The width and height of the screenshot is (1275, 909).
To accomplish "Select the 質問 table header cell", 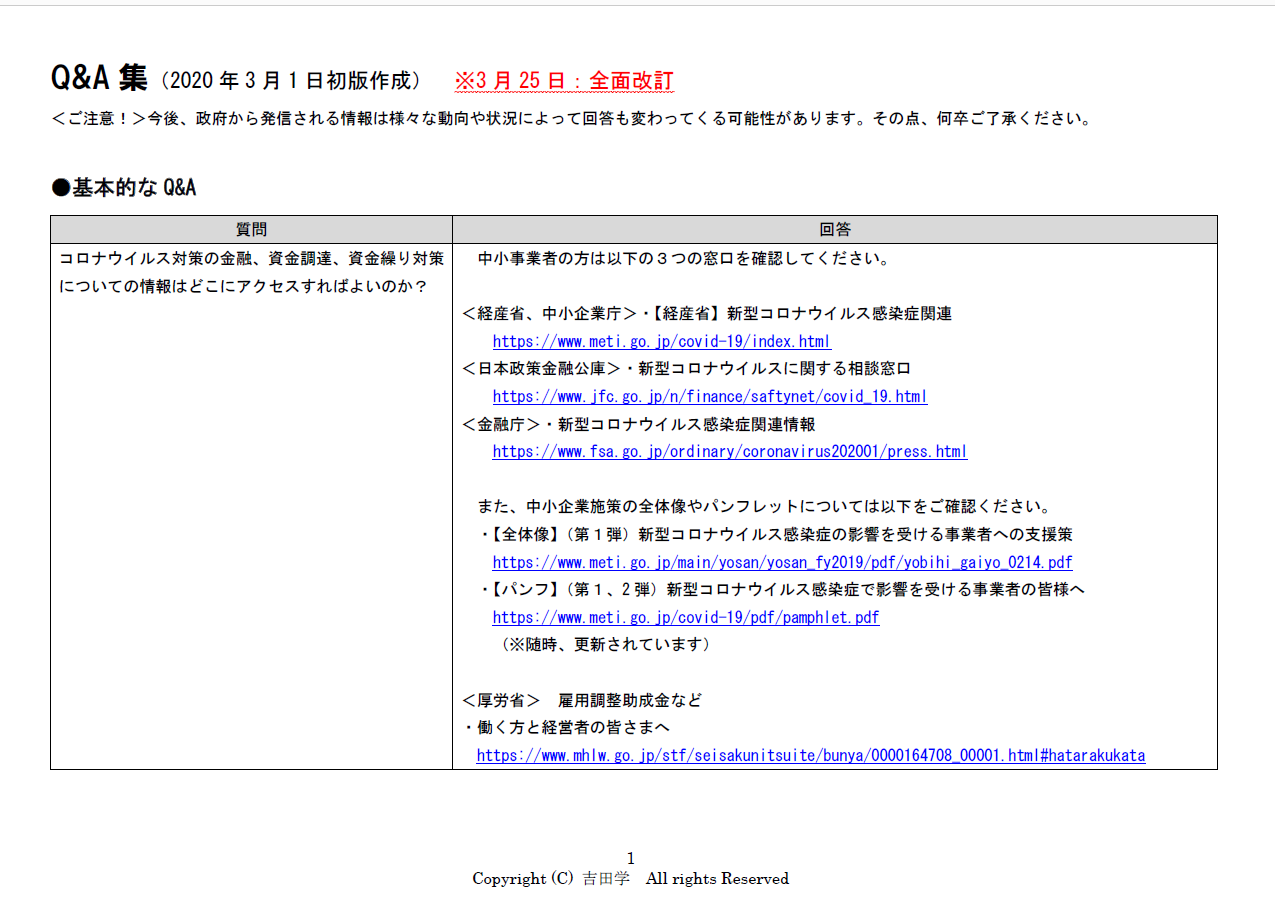I will (x=251, y=229).
